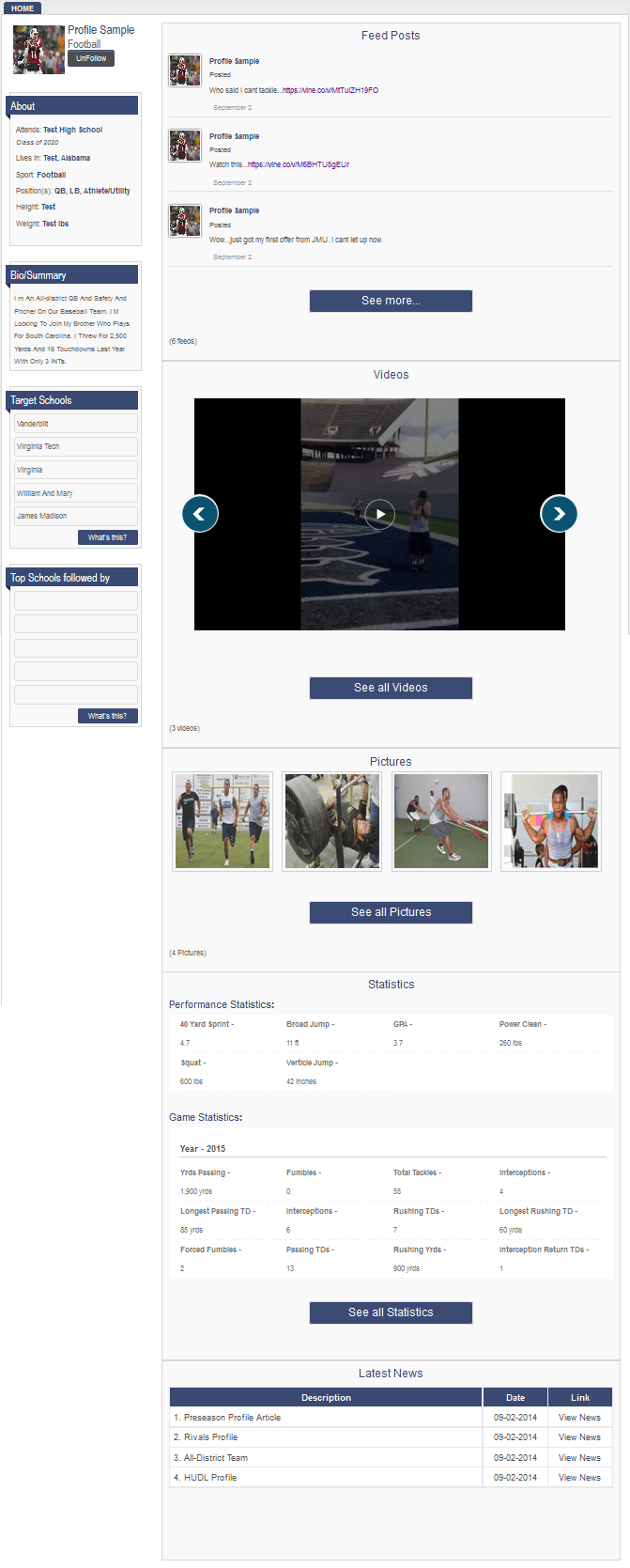Select Virginia Tech in Target Schools
This screenshot has height=1568, width=630.
[75, 446]
